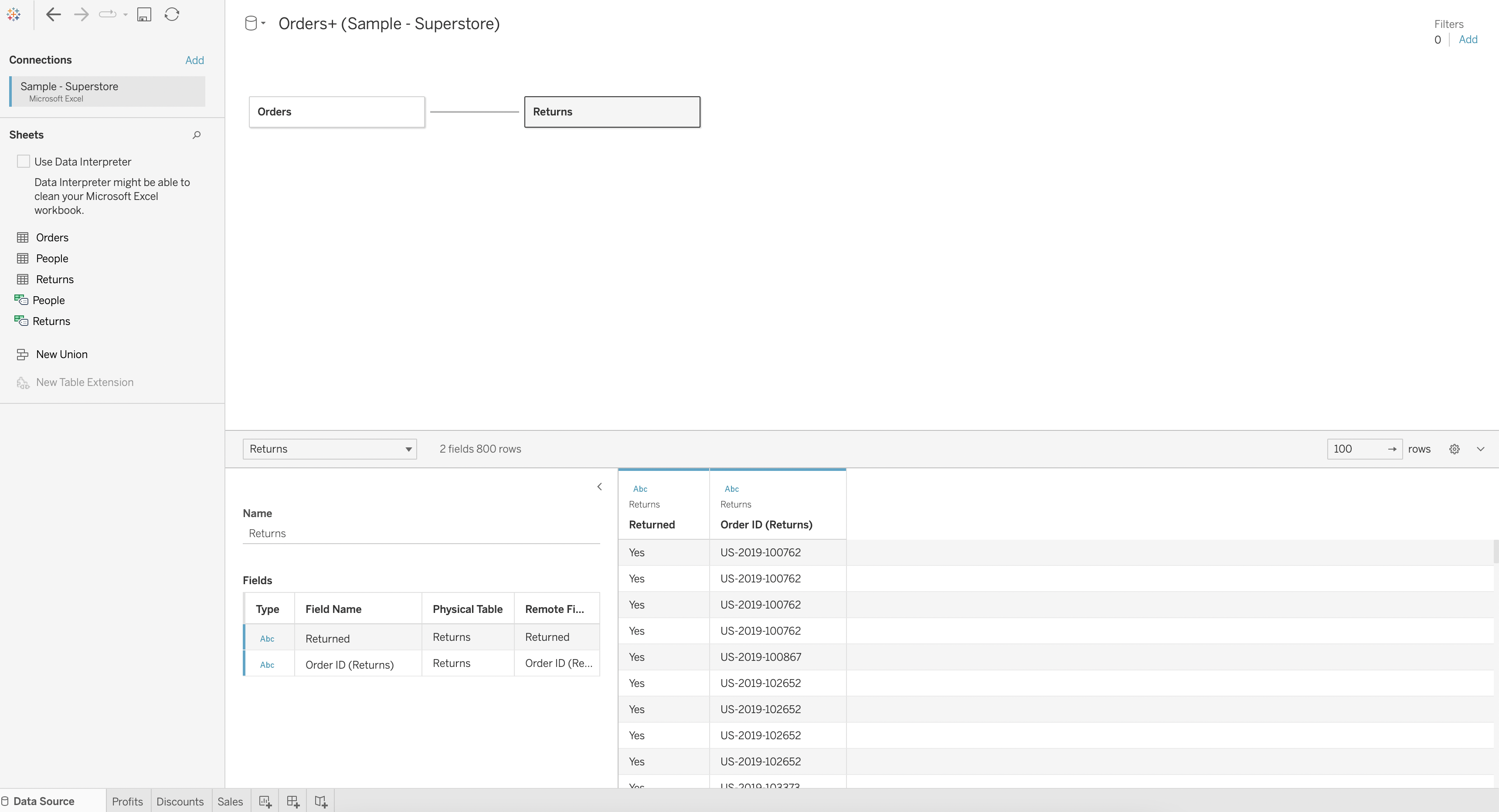Click Add next to Connections
1499x812 pixels.
click(x=194, y=60)
